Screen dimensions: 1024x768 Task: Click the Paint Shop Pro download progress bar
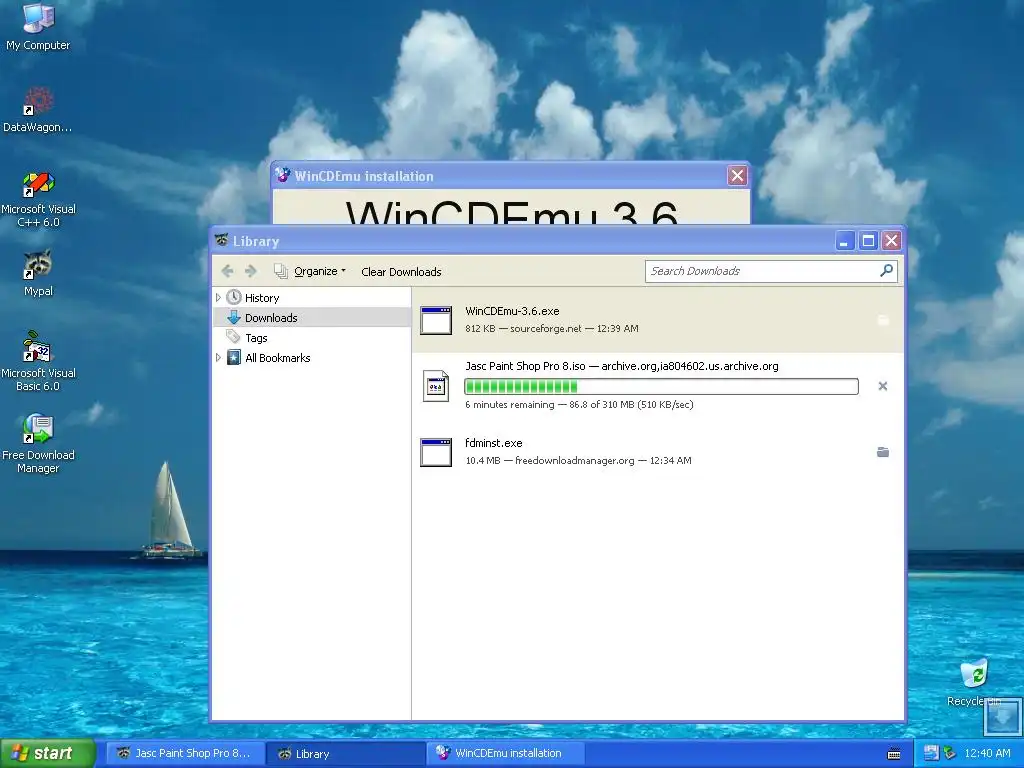(x=661, y=387)
